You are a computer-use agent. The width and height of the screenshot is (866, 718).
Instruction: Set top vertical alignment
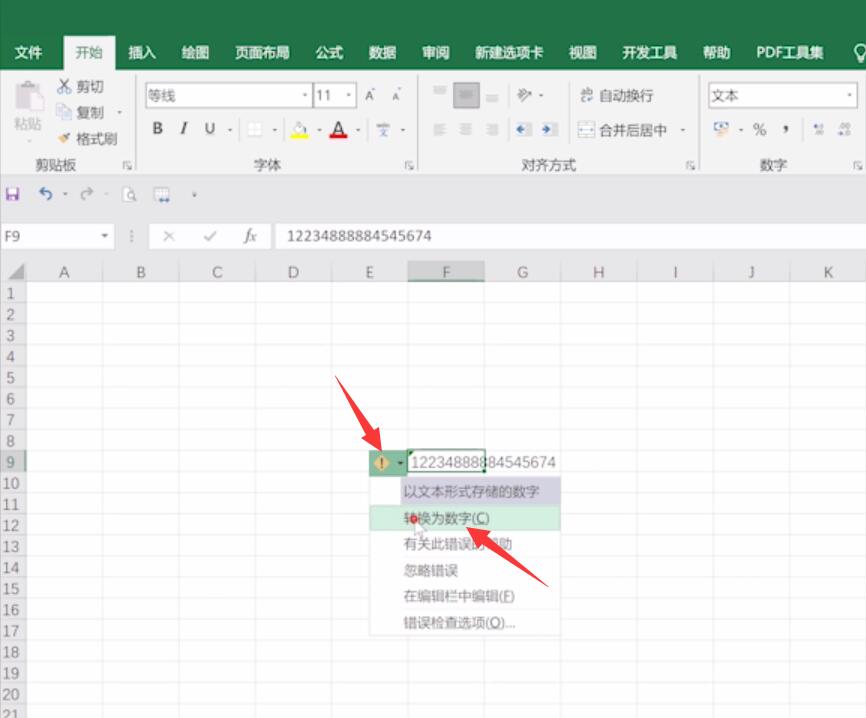[440, 91]
